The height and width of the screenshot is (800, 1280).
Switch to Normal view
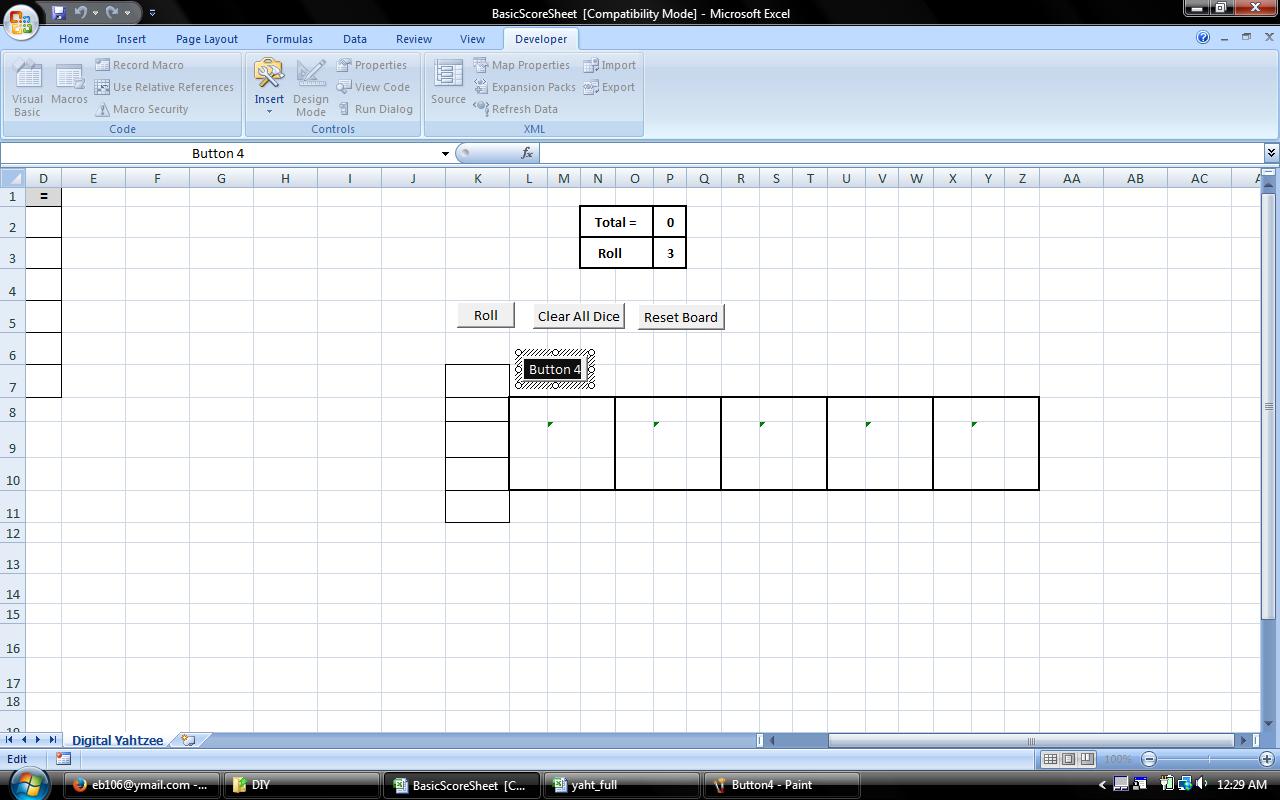click(1050, 759)
